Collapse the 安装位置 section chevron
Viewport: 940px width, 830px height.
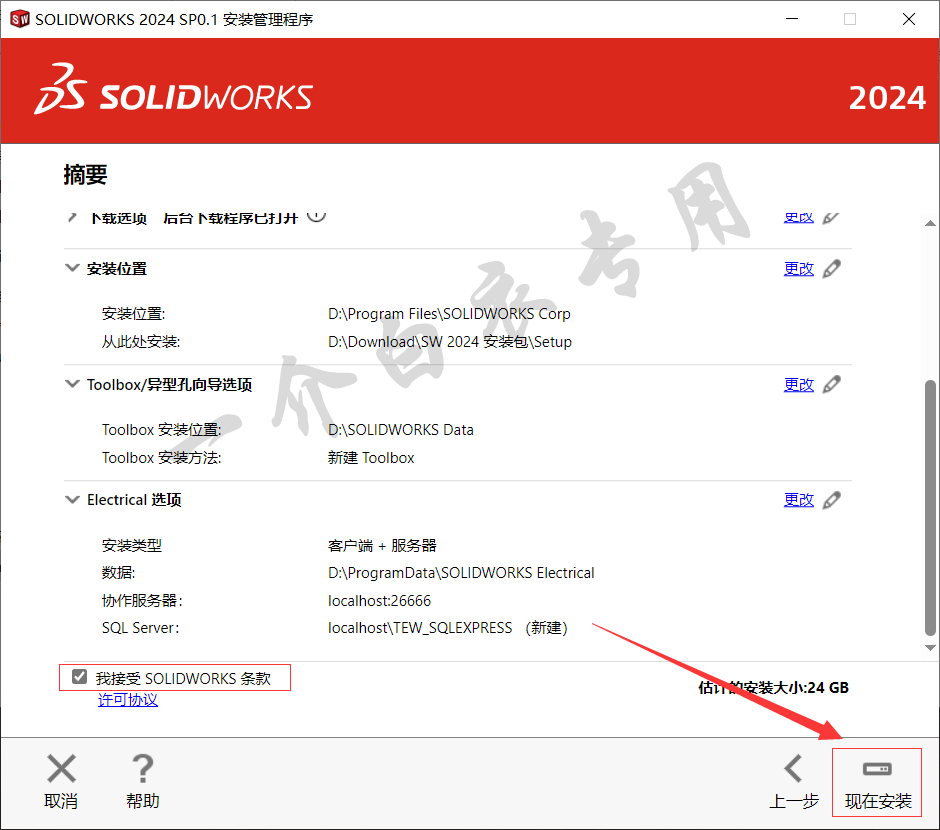[x=72, y=268]
